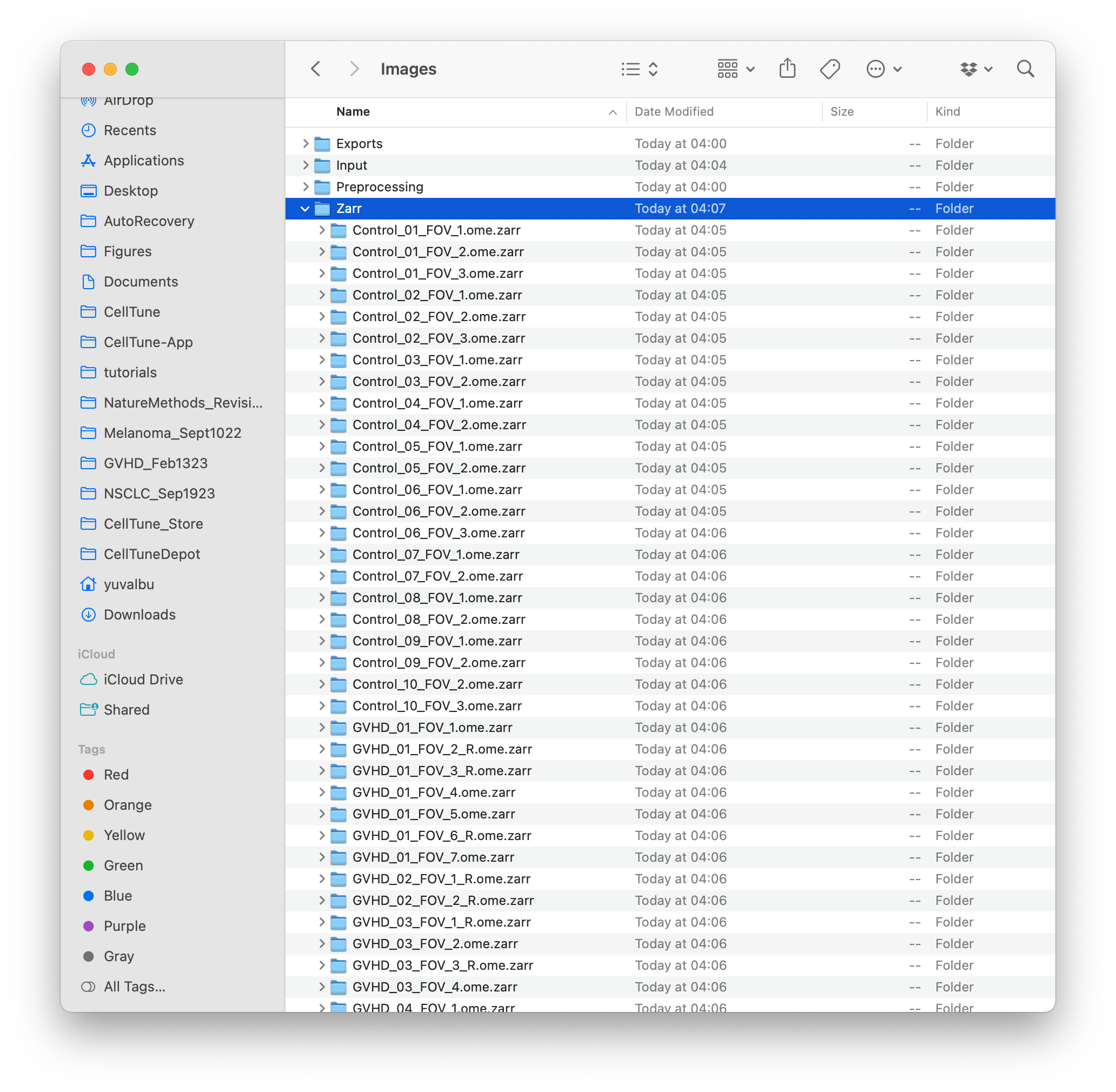Open the view options switcher

coord(639,69)
